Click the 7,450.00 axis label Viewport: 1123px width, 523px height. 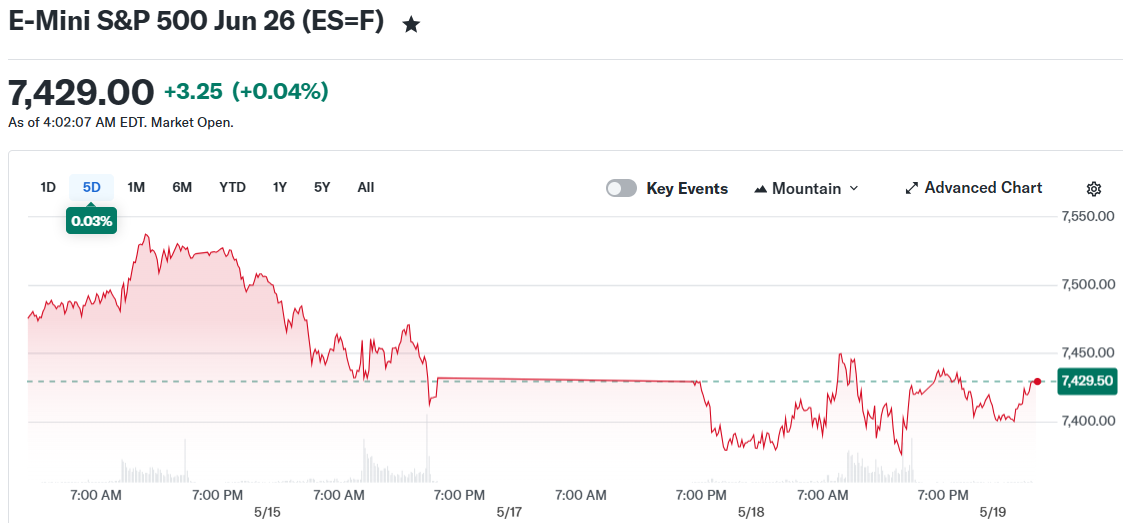(x=1087, y=353)
